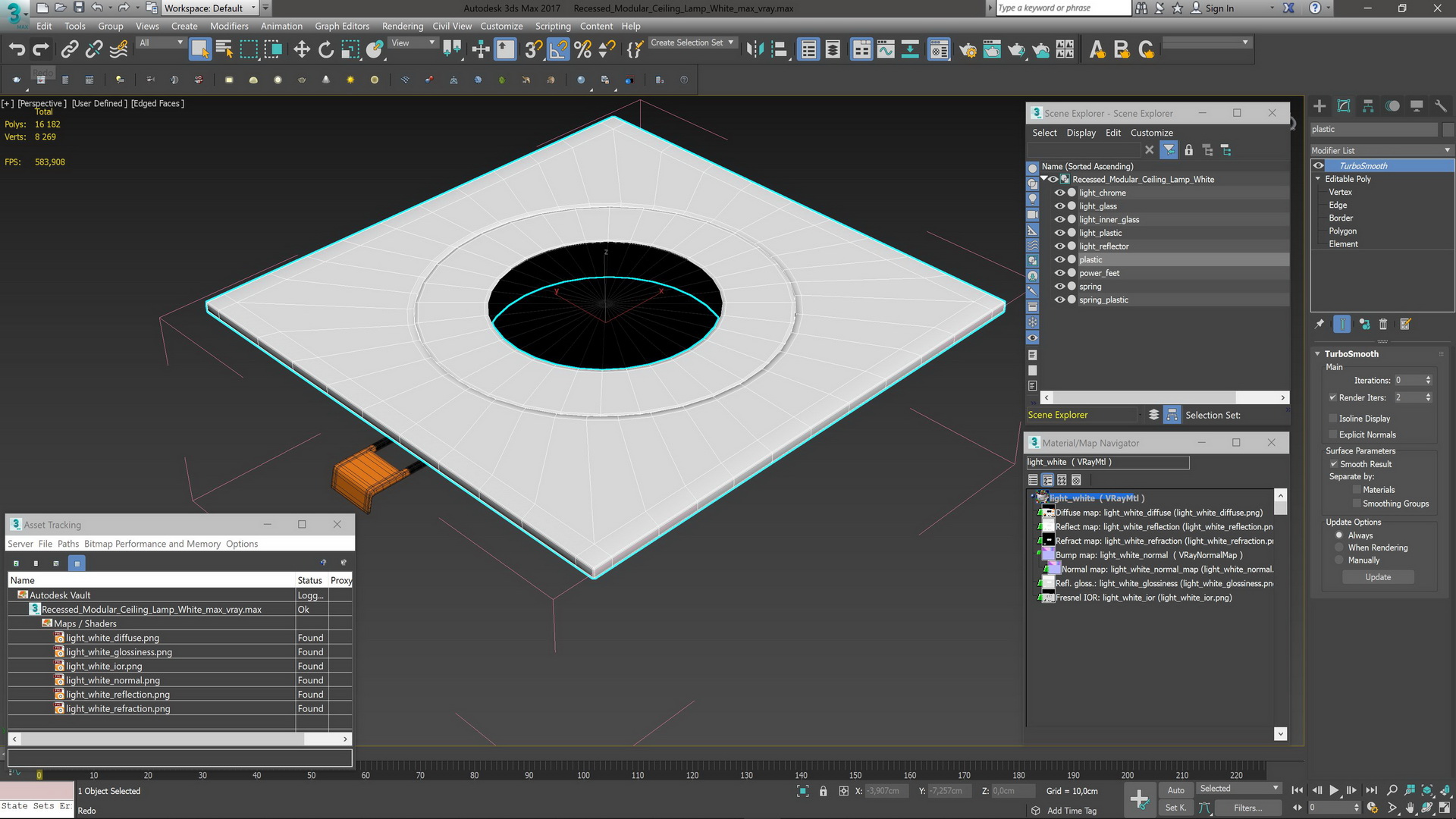
Task: Click the Update button in TurboSmooth
Action: (1378, 577)
